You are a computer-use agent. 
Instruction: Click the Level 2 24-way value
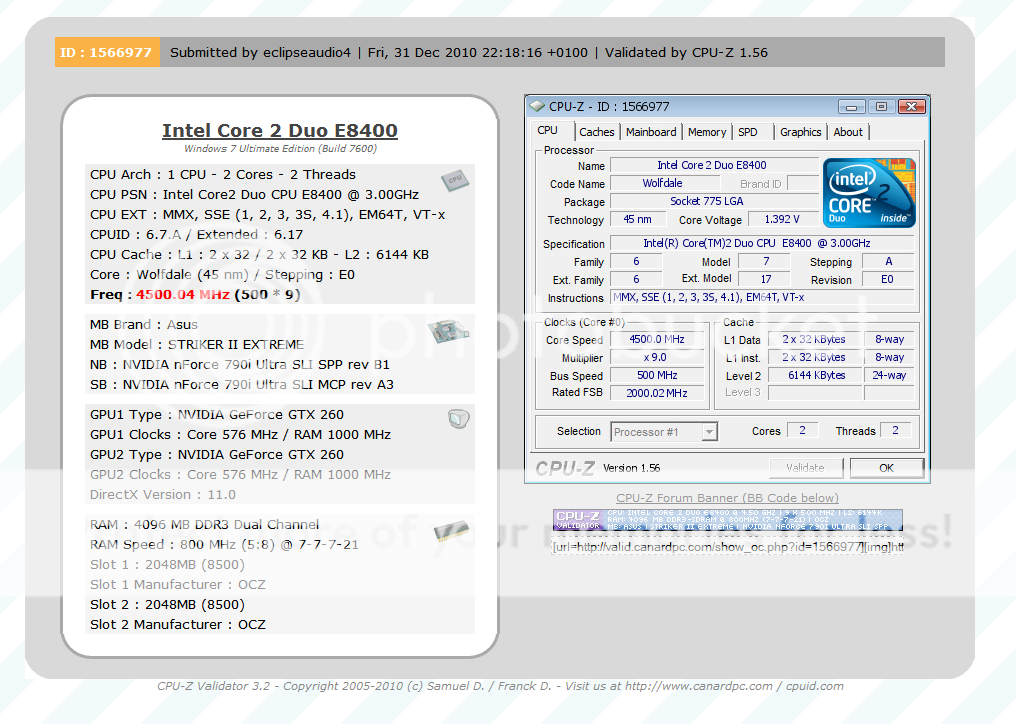pyautogui.click(x=889, y=375)
